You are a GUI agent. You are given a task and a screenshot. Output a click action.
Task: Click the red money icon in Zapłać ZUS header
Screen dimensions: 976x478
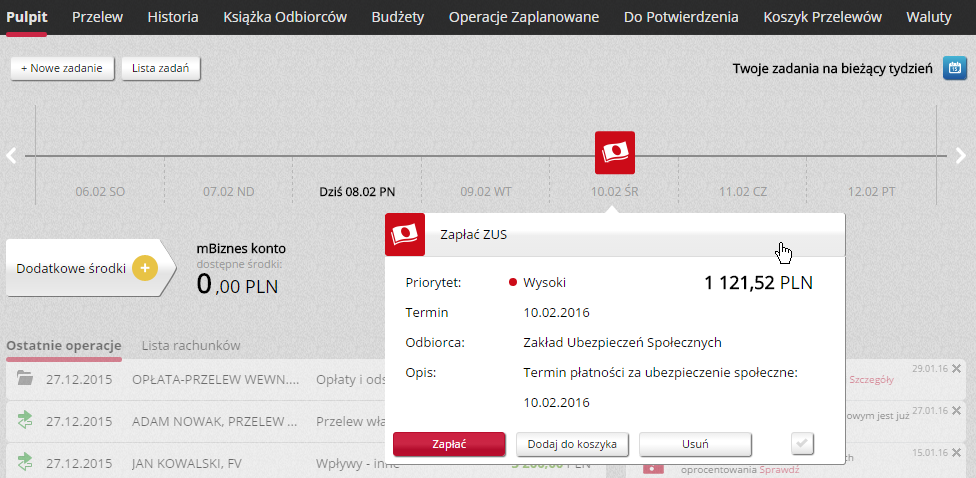point(405,235)
